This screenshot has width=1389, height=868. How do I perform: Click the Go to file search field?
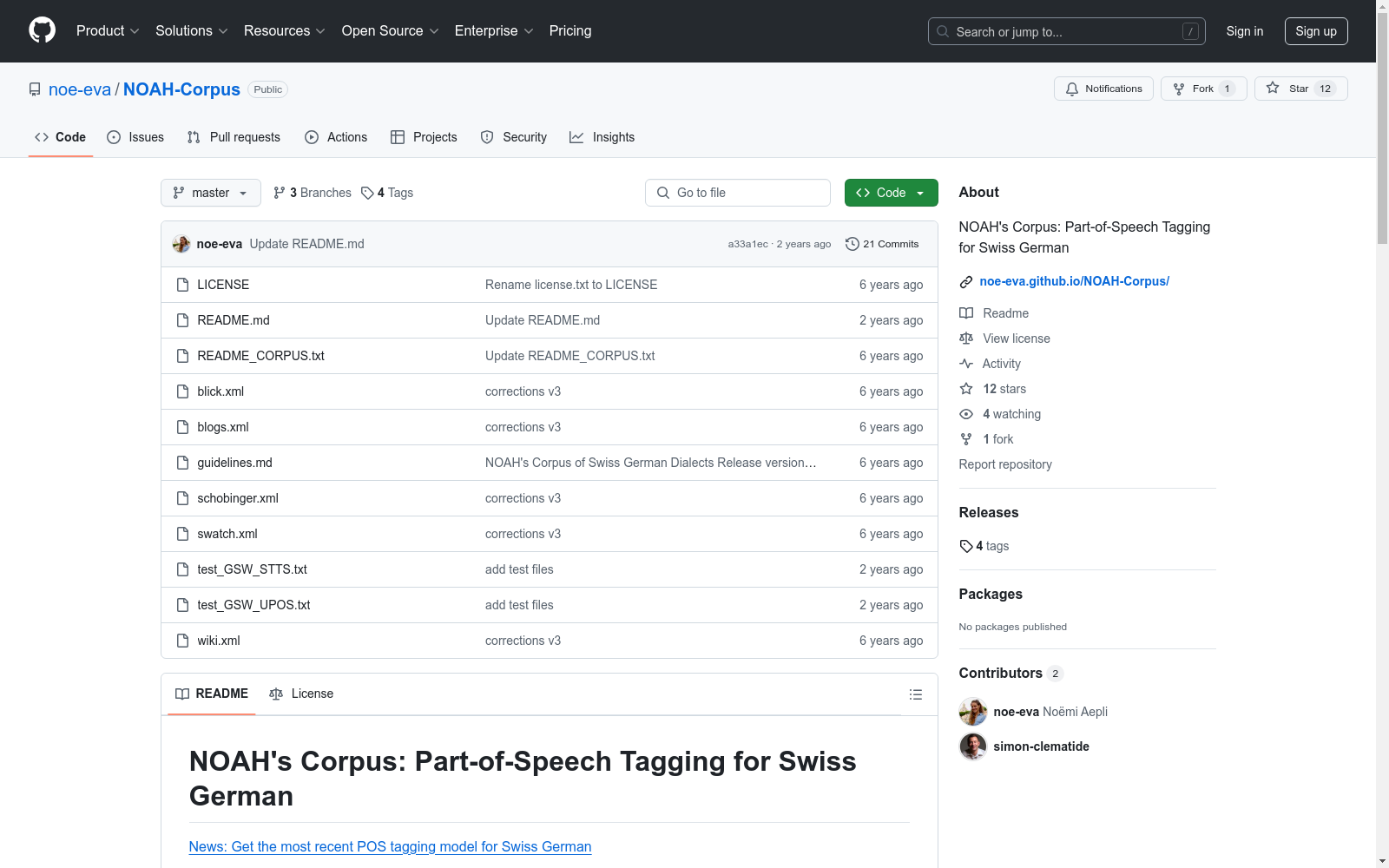coord(738,193)
